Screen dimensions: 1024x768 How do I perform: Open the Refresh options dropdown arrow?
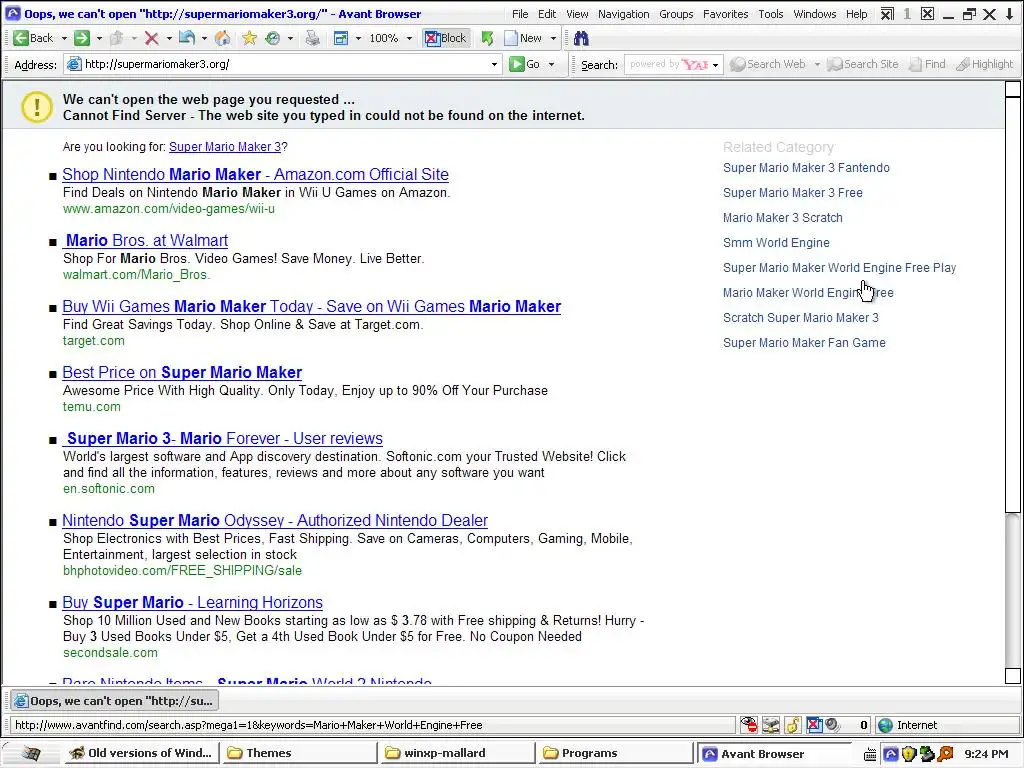(x=291, y=39)
